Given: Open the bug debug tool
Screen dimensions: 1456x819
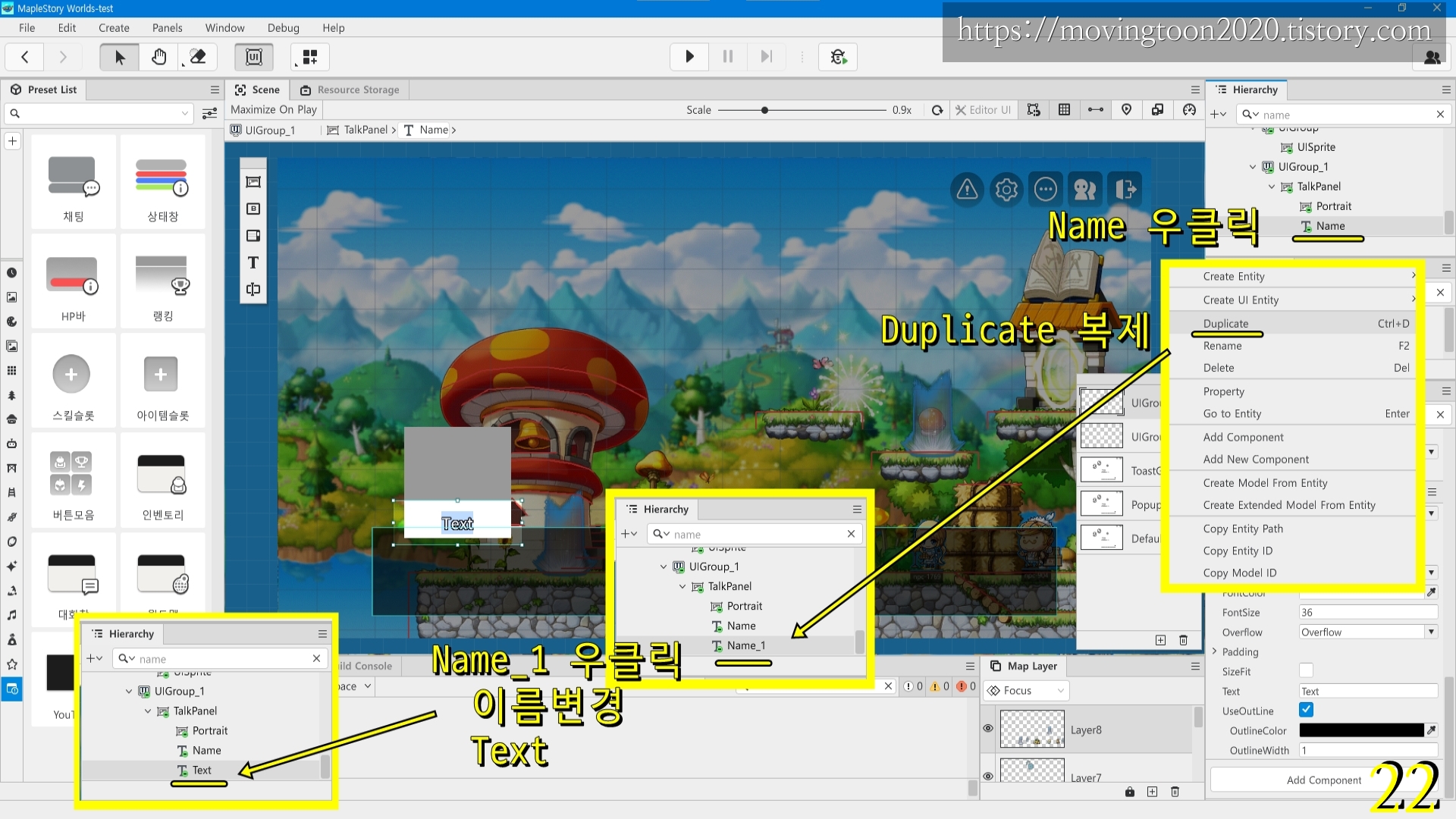Looking at the screenshot, I should click(838, 57).
